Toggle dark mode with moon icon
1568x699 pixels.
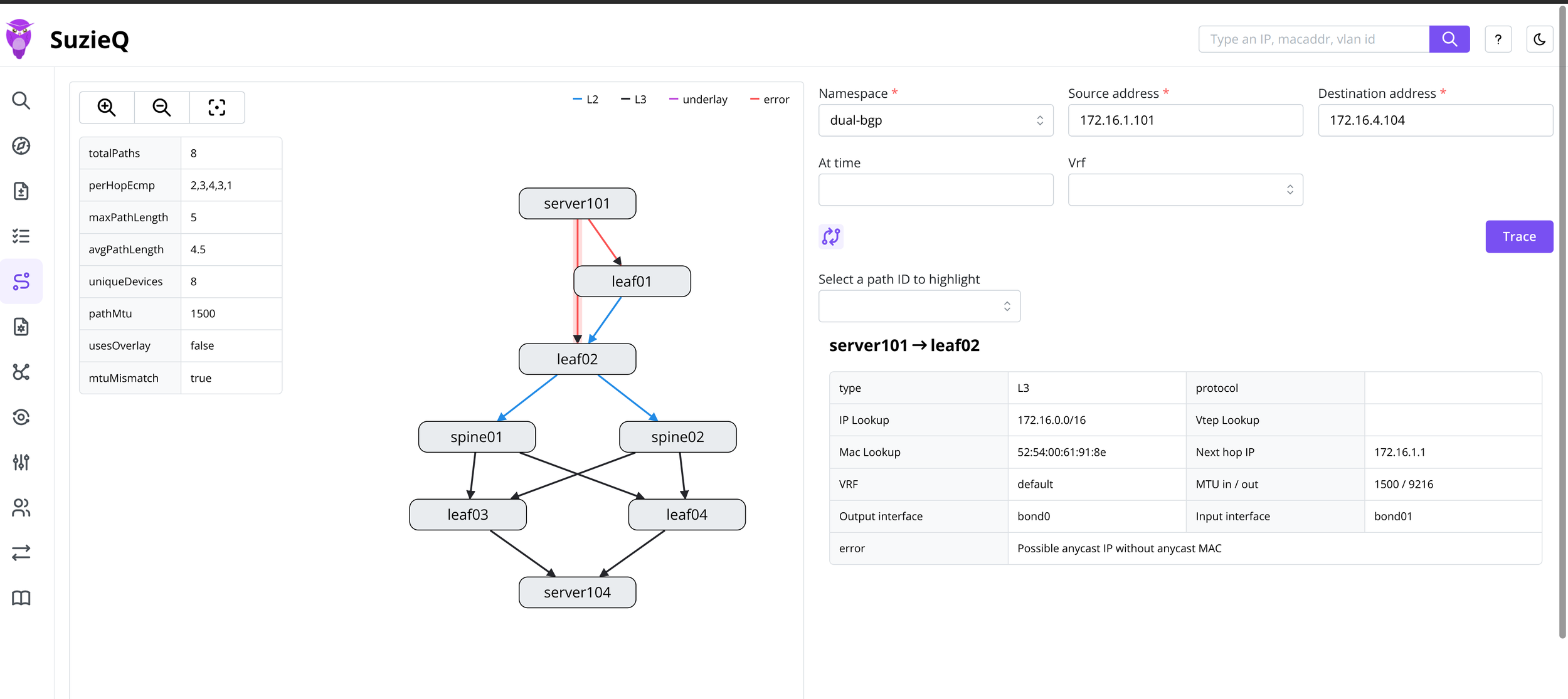[x=1539, y=39]
